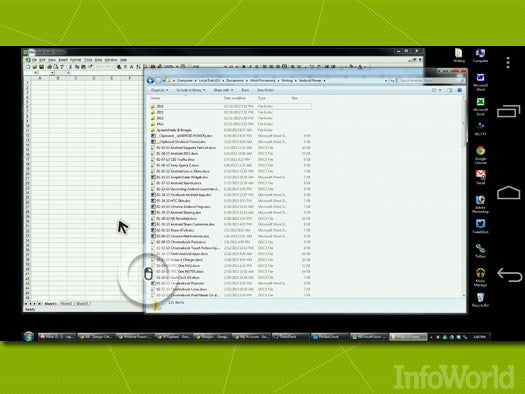
Task: Click the Open file icon in Excel toolbar
Action: coord(35,67)
